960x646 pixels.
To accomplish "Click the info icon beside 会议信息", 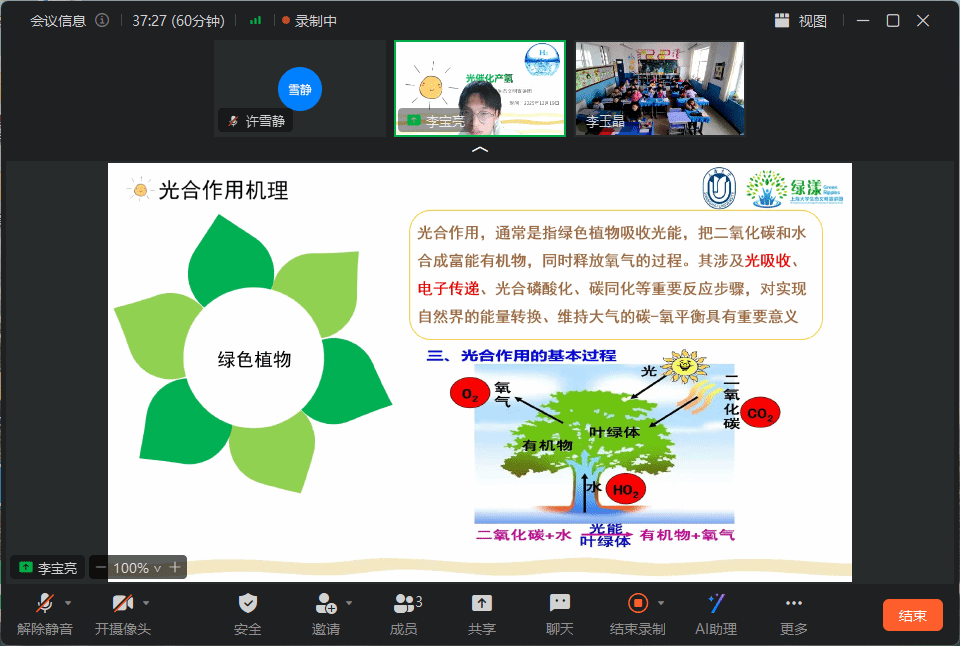I will pos(102,20).
